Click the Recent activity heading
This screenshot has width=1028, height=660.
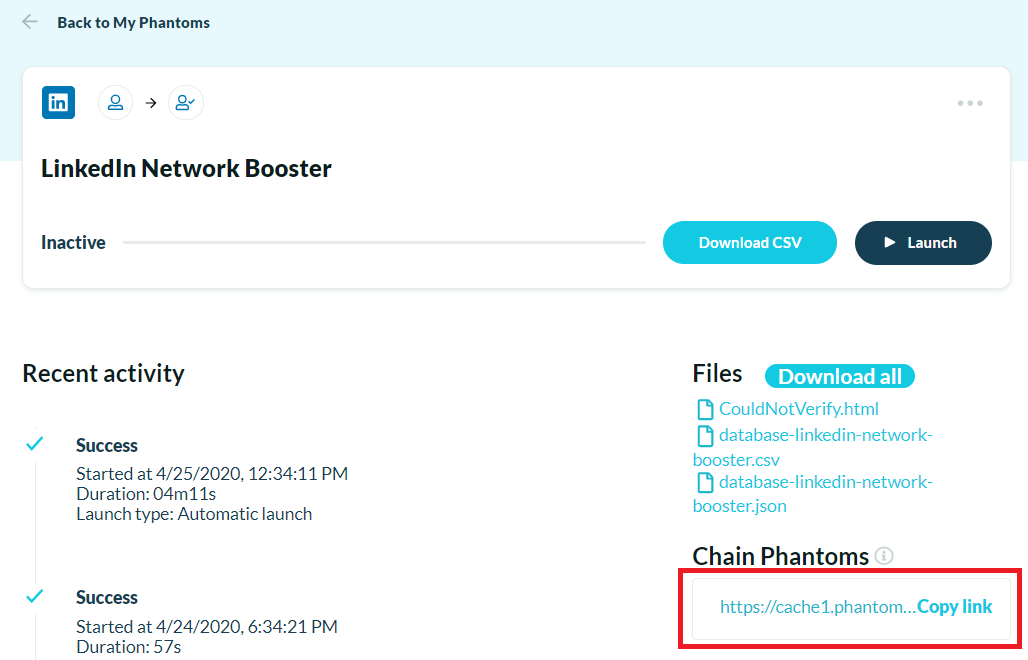click(104, 373)
